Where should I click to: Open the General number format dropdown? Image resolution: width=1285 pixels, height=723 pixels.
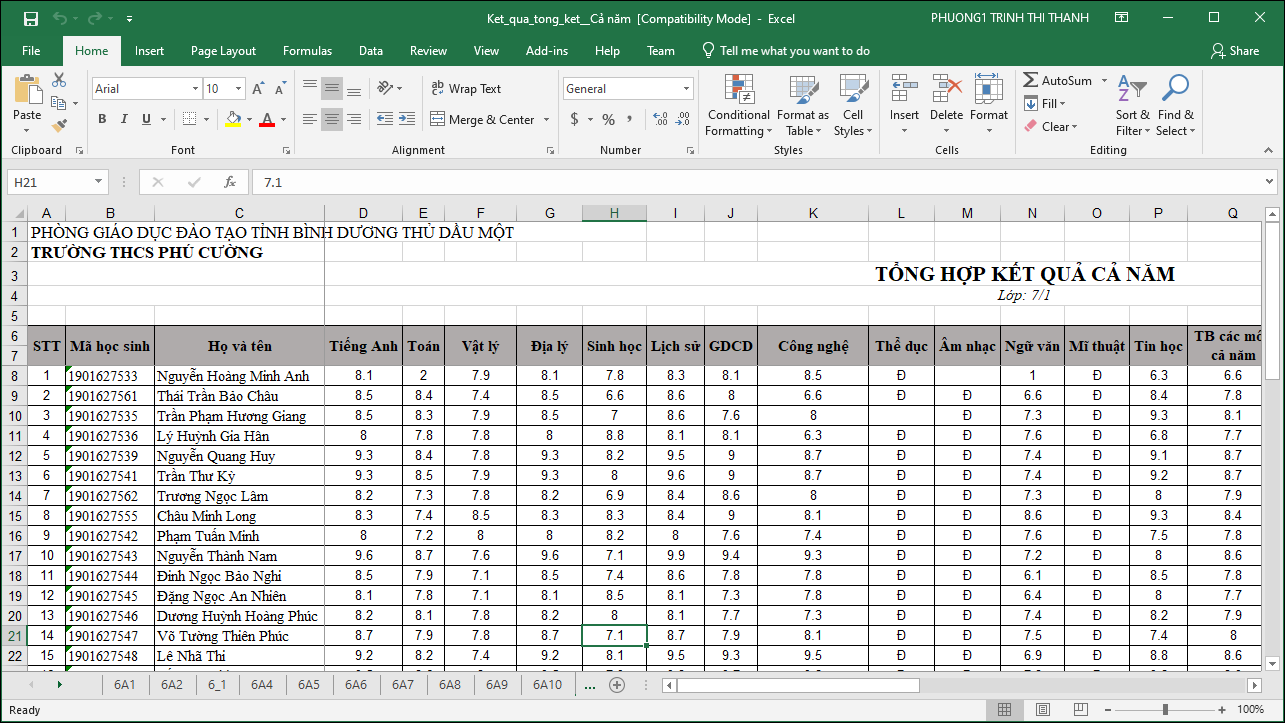coord(686,89)
